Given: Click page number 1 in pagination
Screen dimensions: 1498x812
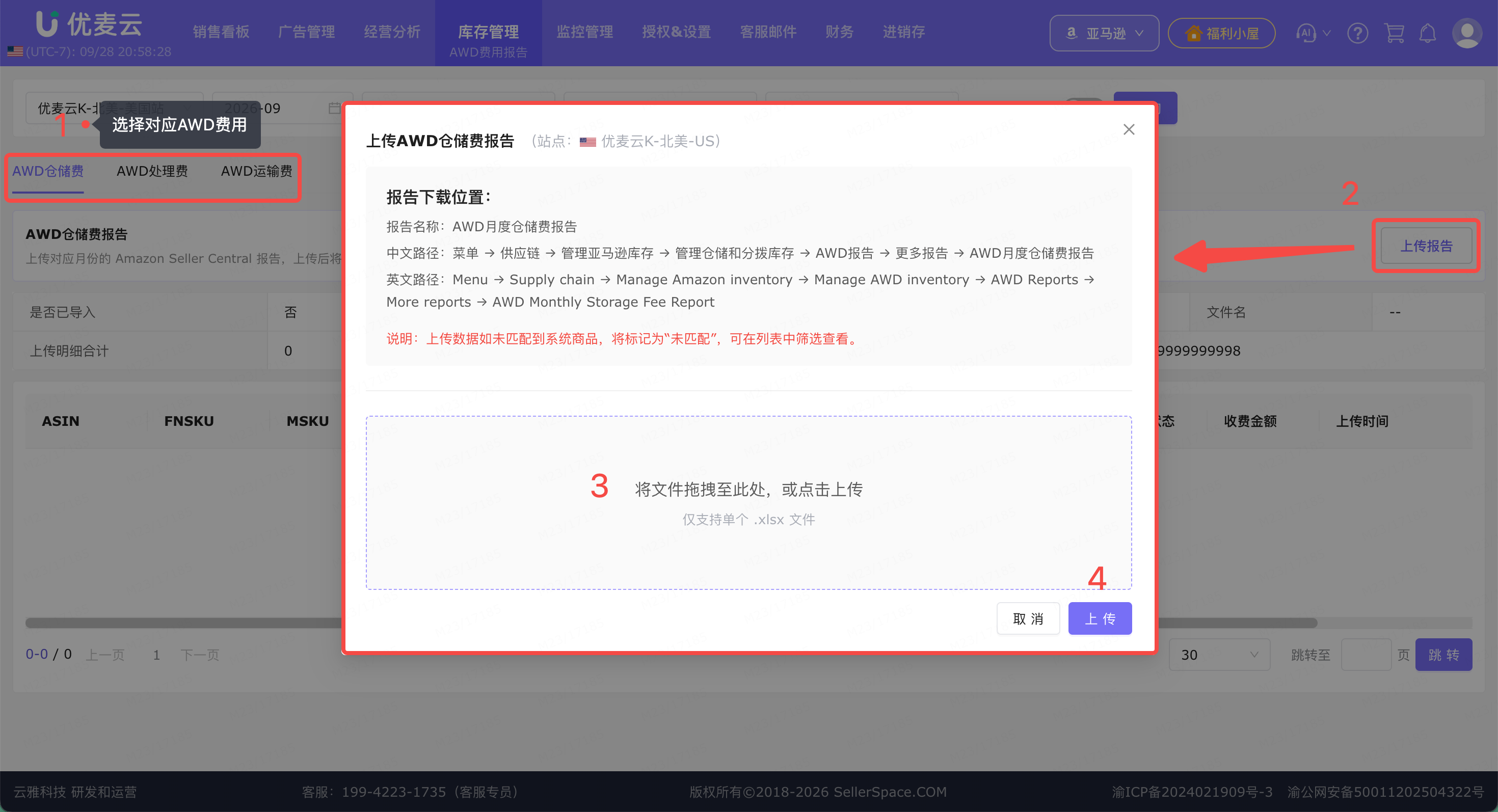Looking at the screenshot, I should [x=156, y=655].
